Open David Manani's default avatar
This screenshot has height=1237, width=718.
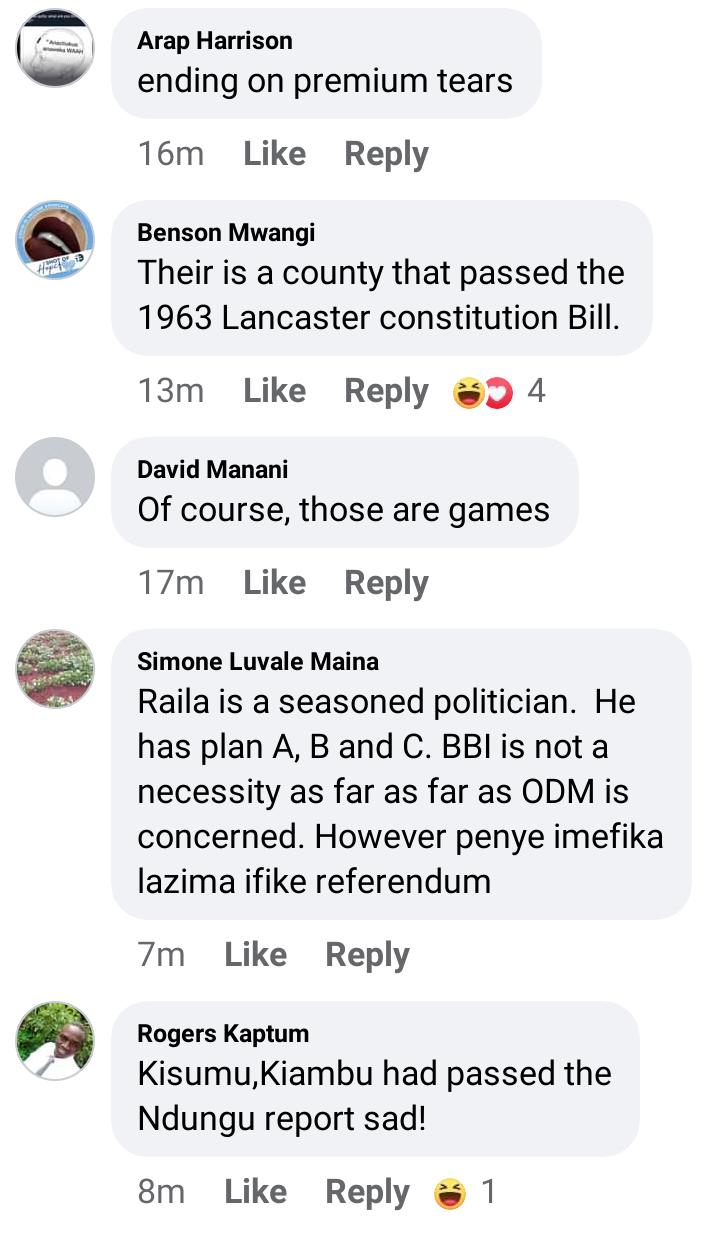point(55,477)
